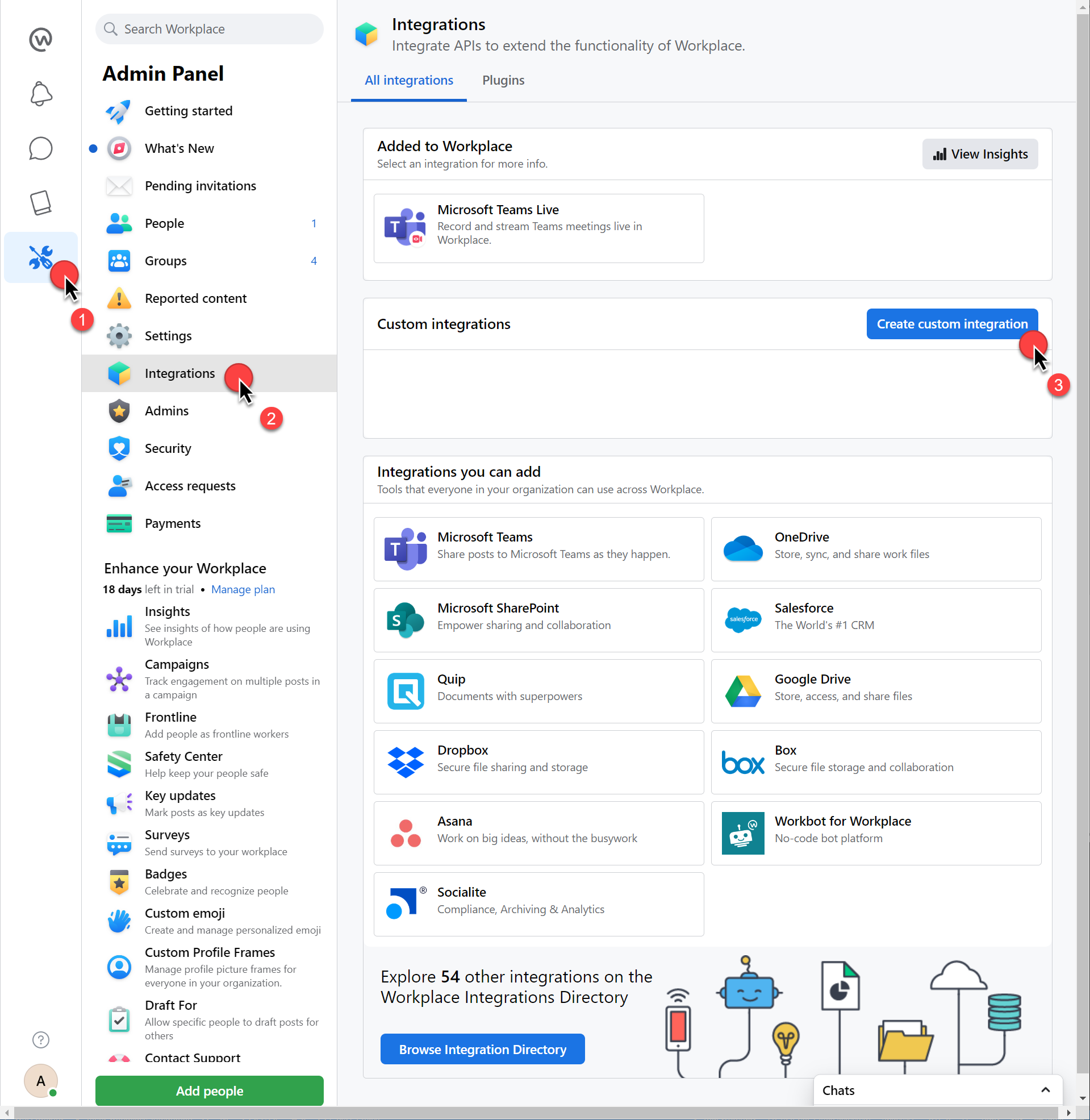This screenshot has height=1120, width=1090.
Task: Select the All integrations tab
Action: pos(409,80)
